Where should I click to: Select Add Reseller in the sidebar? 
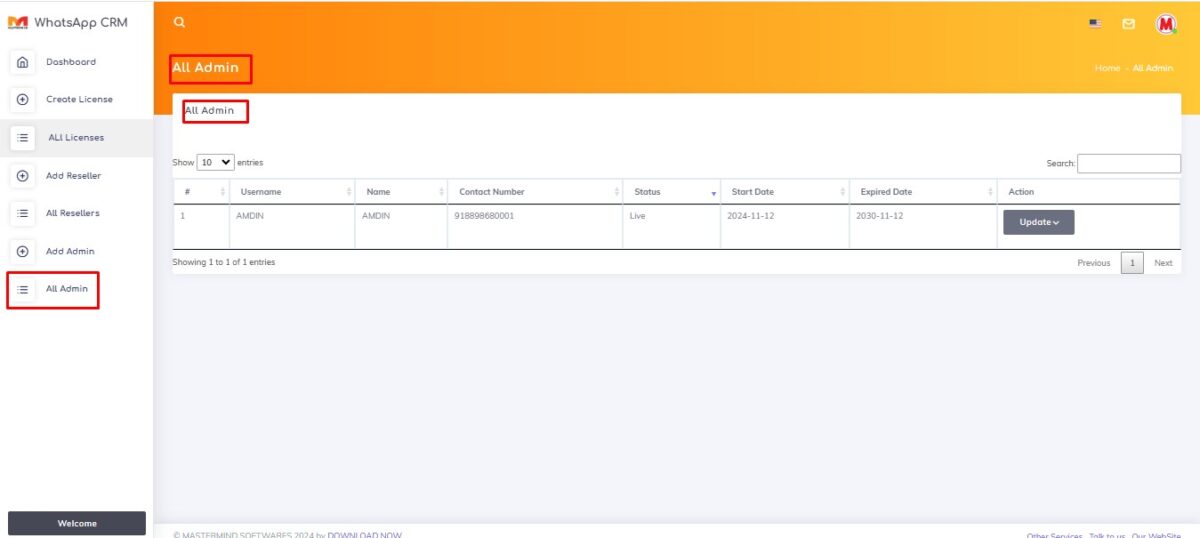(x=73, y=176)
